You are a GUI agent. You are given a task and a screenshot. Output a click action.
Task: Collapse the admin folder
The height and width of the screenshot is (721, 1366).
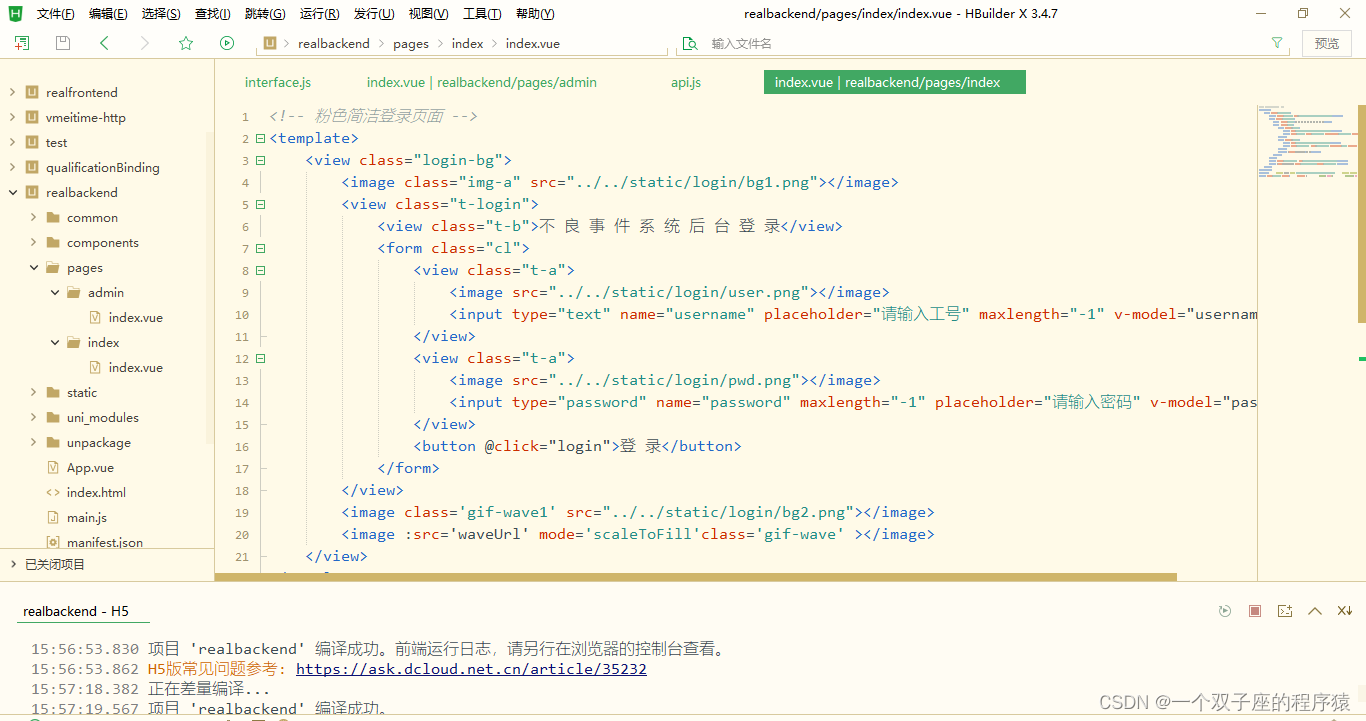(x=55, y=292)
